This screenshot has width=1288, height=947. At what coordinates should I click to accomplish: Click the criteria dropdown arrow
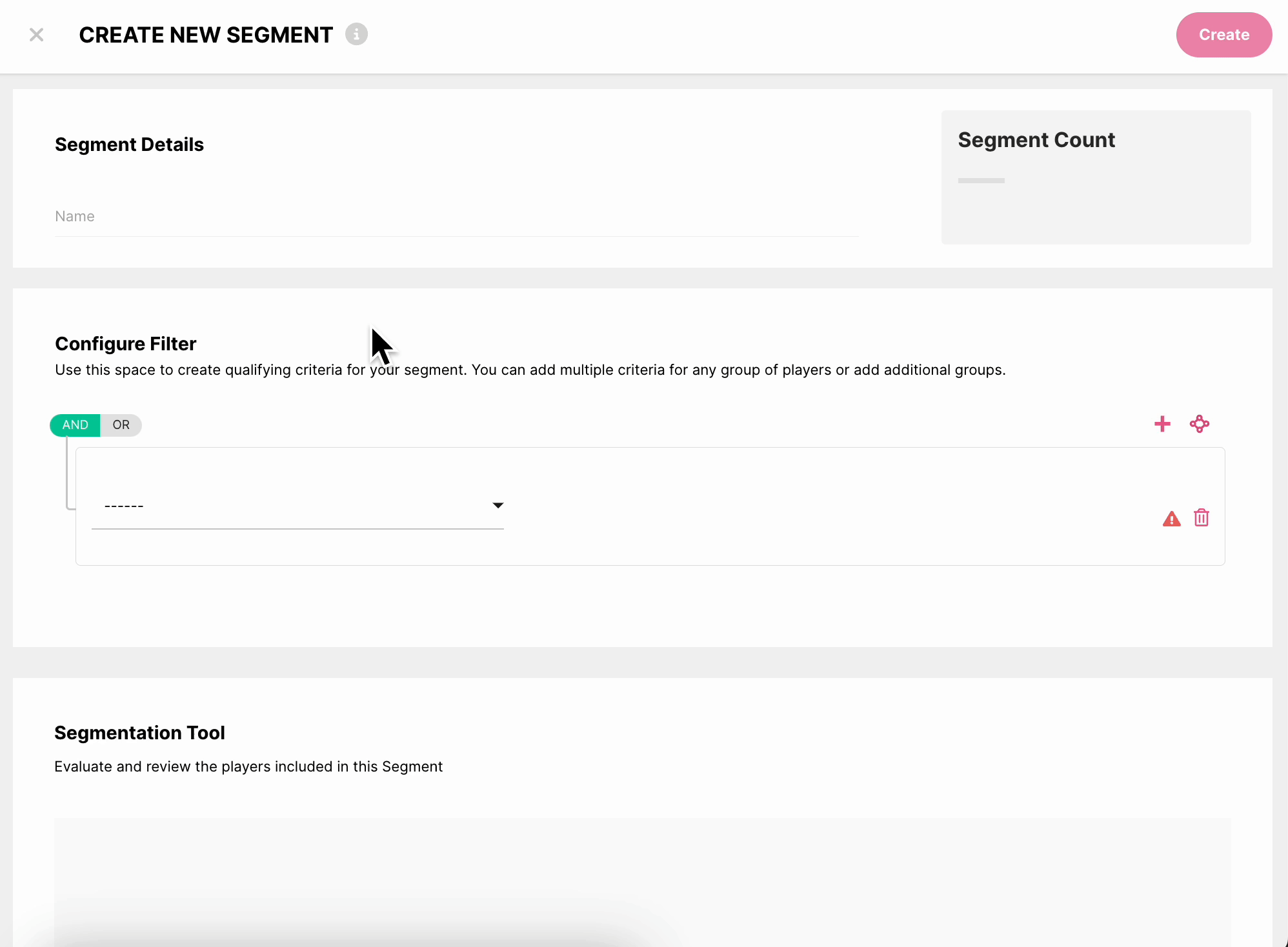pos(498,505)
